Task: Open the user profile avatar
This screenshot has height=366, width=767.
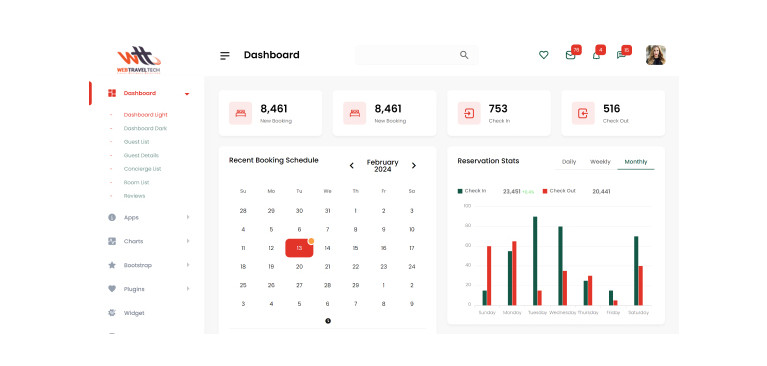Action: pos(655,55)
